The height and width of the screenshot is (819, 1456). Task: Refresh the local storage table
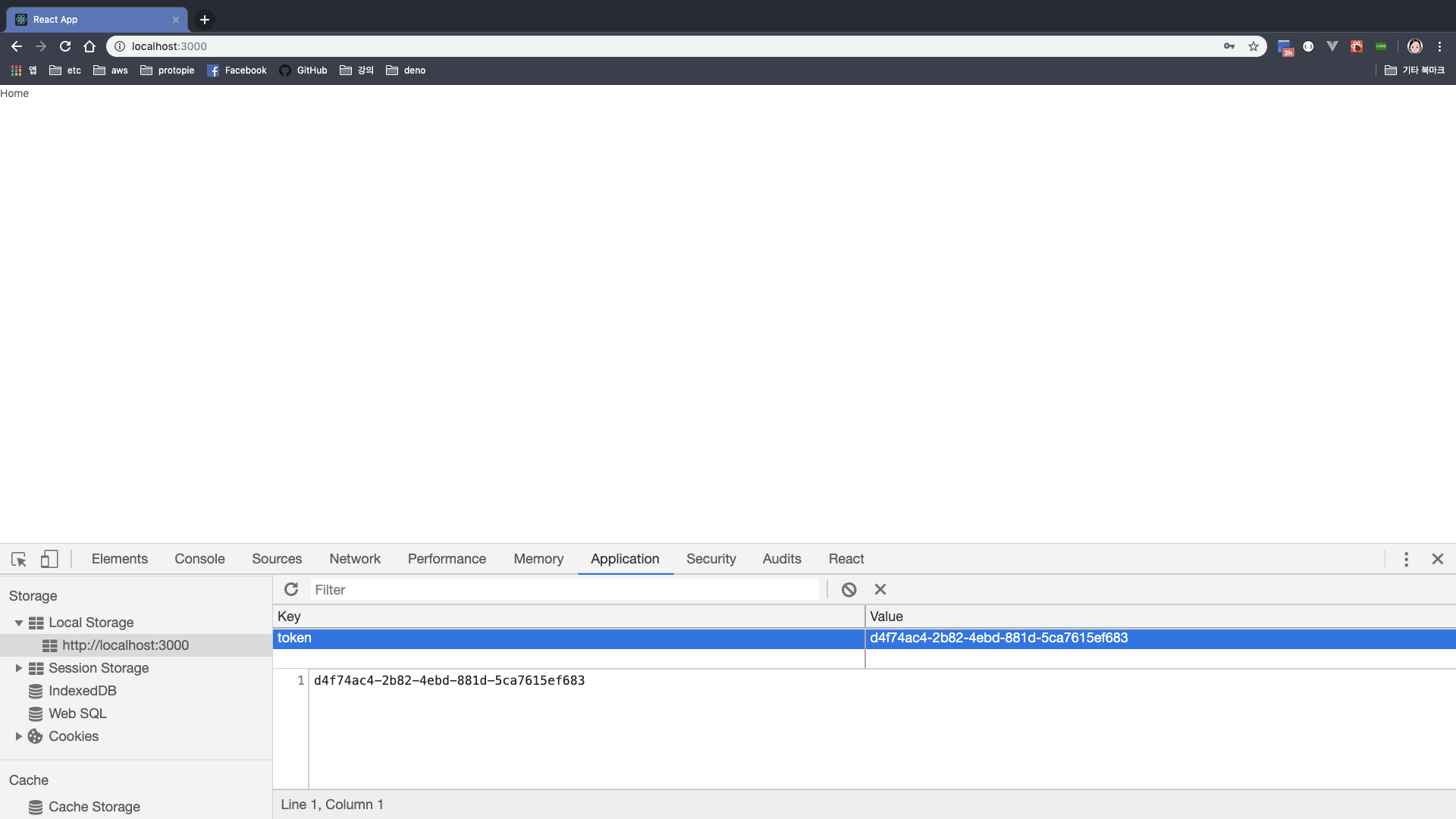pos(291,589)
